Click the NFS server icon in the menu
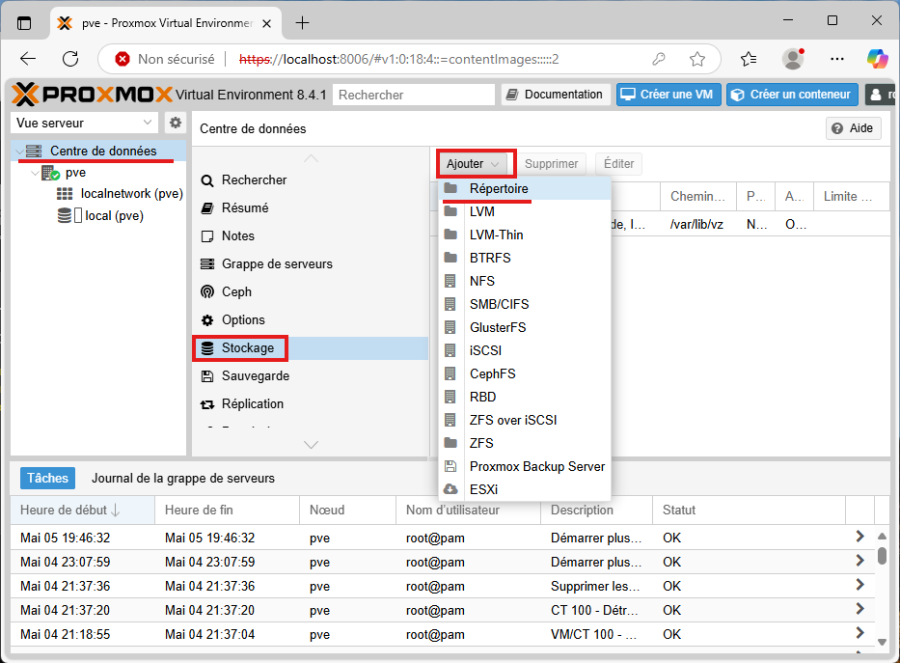900x663 pixels. 451,281
